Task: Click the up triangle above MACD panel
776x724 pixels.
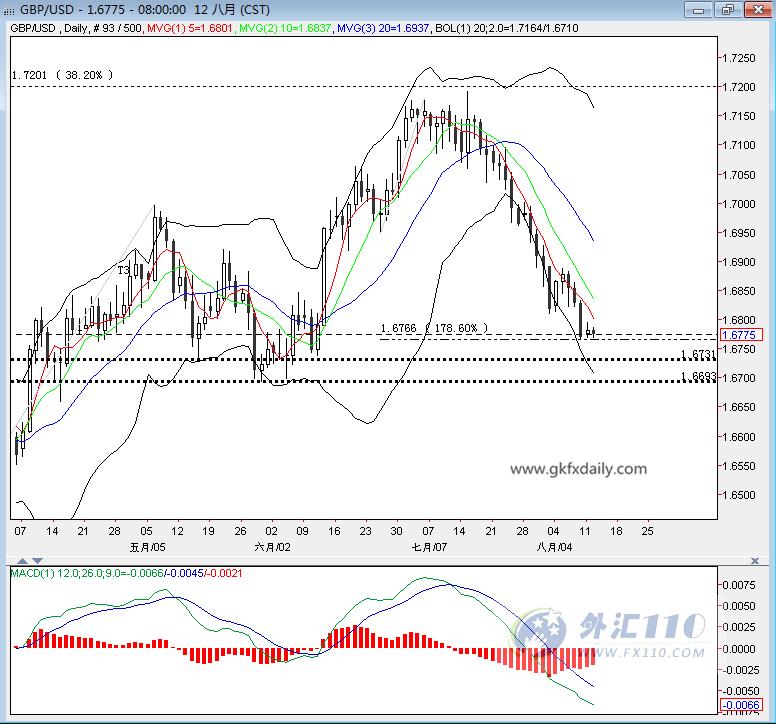Action: click(x=22, y=561)
